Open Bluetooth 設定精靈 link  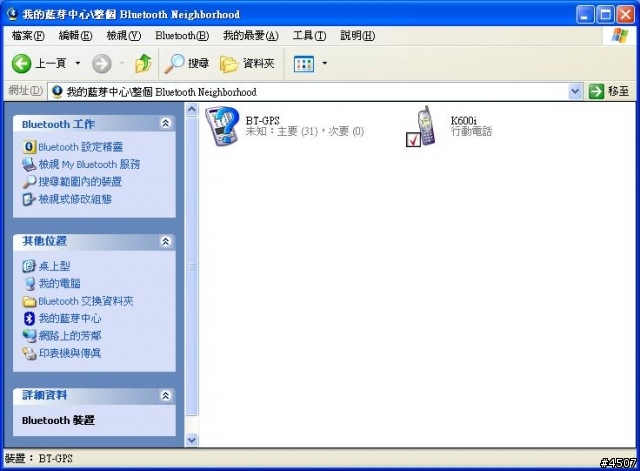tap(80, 147)
